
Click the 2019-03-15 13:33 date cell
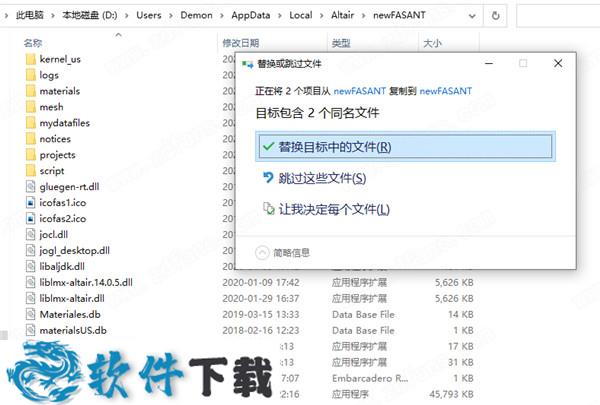pos(261,315)
